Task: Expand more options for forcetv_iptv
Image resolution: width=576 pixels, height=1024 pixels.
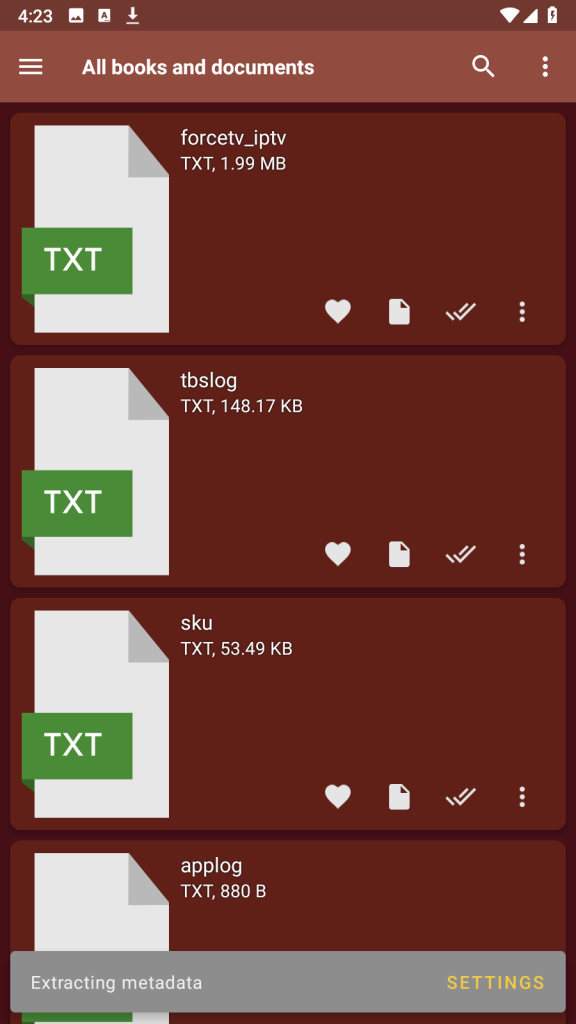Action: [x=521, y=312]
